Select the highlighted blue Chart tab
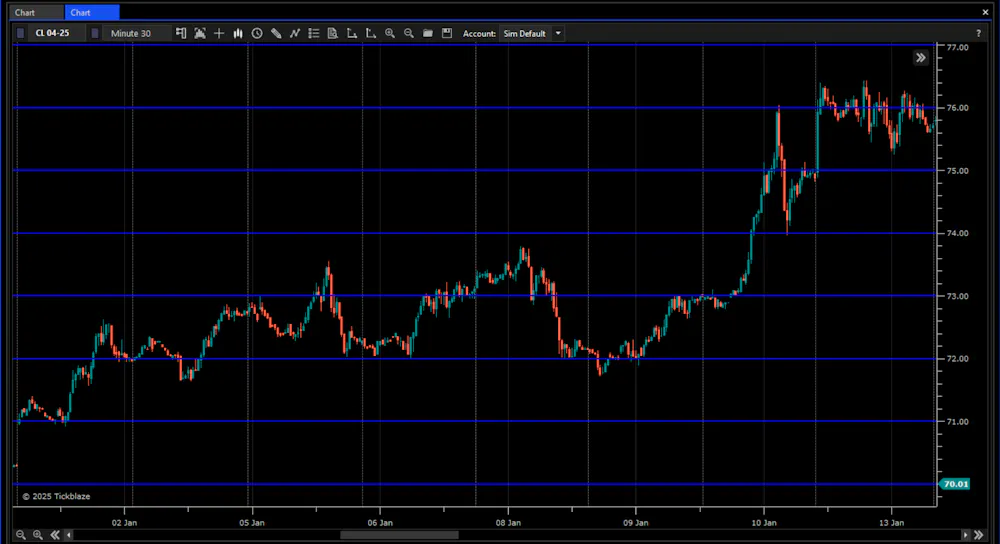Viewport: 1000px width, 544px height. [92, 12]
